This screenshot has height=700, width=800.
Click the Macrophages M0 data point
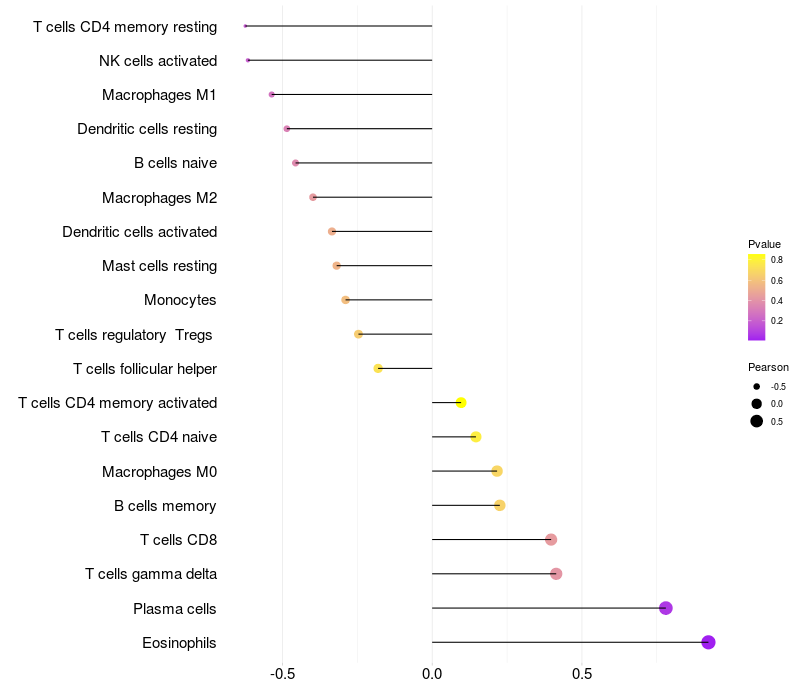point(497,471)
